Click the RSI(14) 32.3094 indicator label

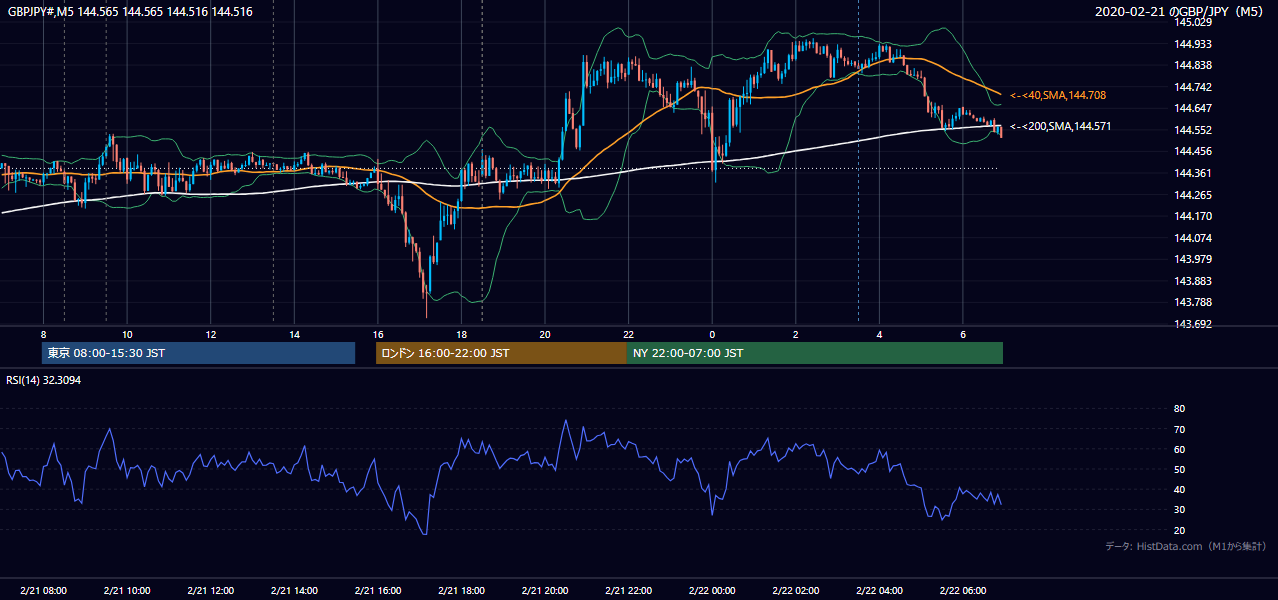43,380
